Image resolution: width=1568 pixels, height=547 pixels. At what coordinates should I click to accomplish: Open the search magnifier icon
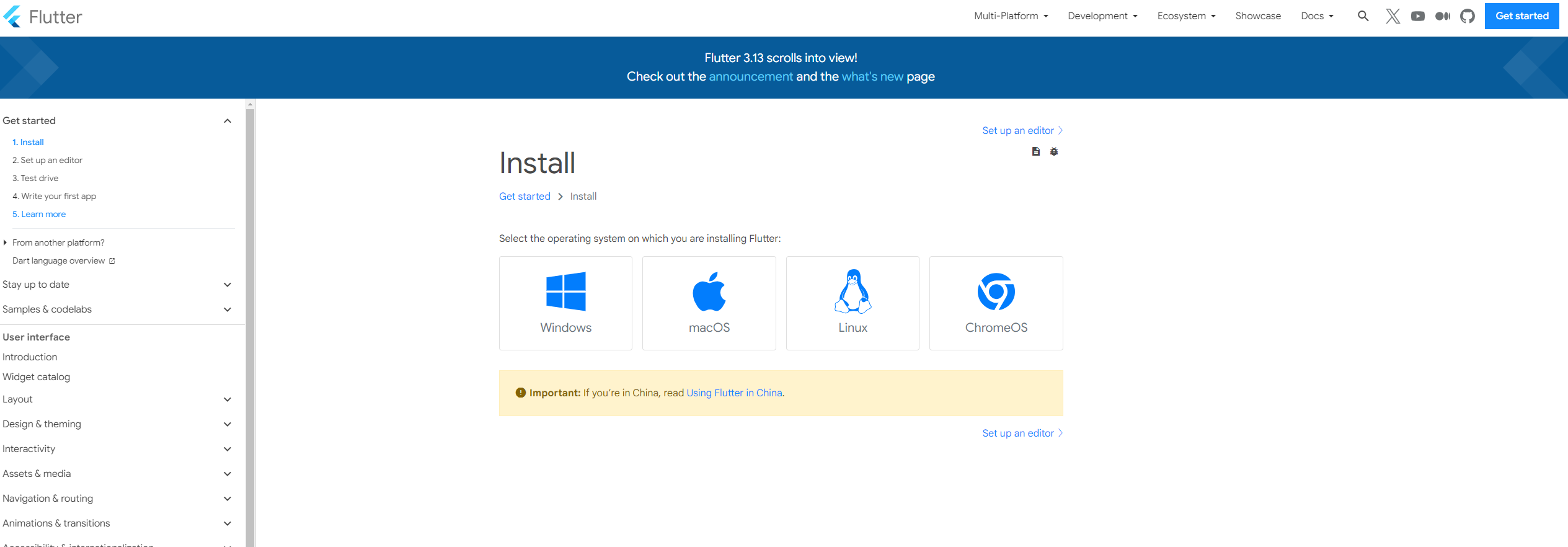(1363, 16)
